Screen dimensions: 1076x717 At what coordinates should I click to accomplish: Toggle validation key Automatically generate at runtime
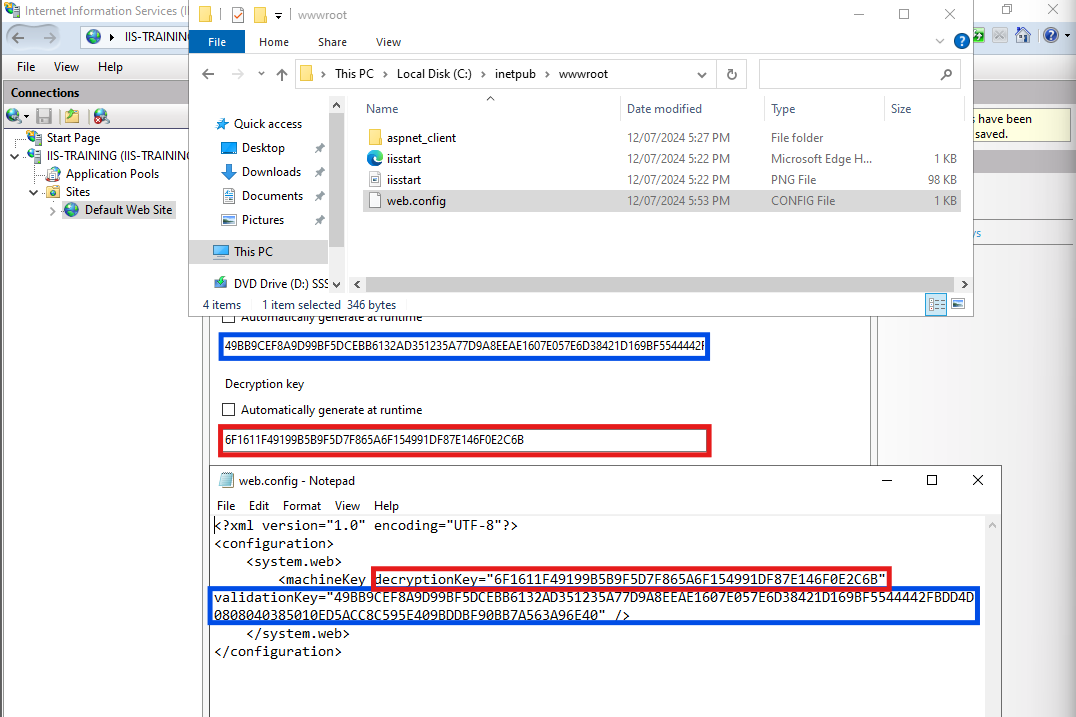228,317
